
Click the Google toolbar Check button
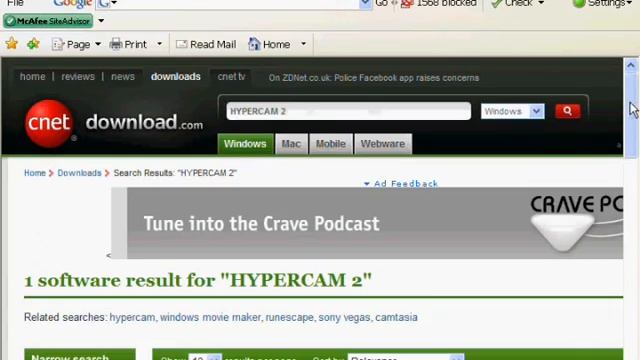(518, 3)
